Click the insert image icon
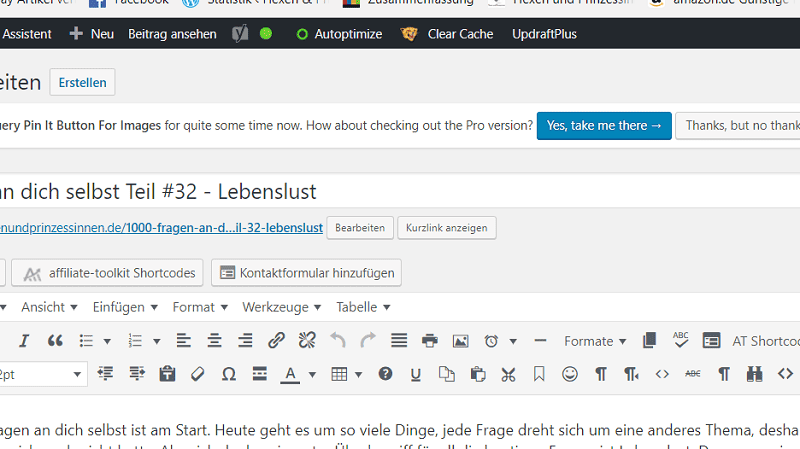 click(460, 341)
